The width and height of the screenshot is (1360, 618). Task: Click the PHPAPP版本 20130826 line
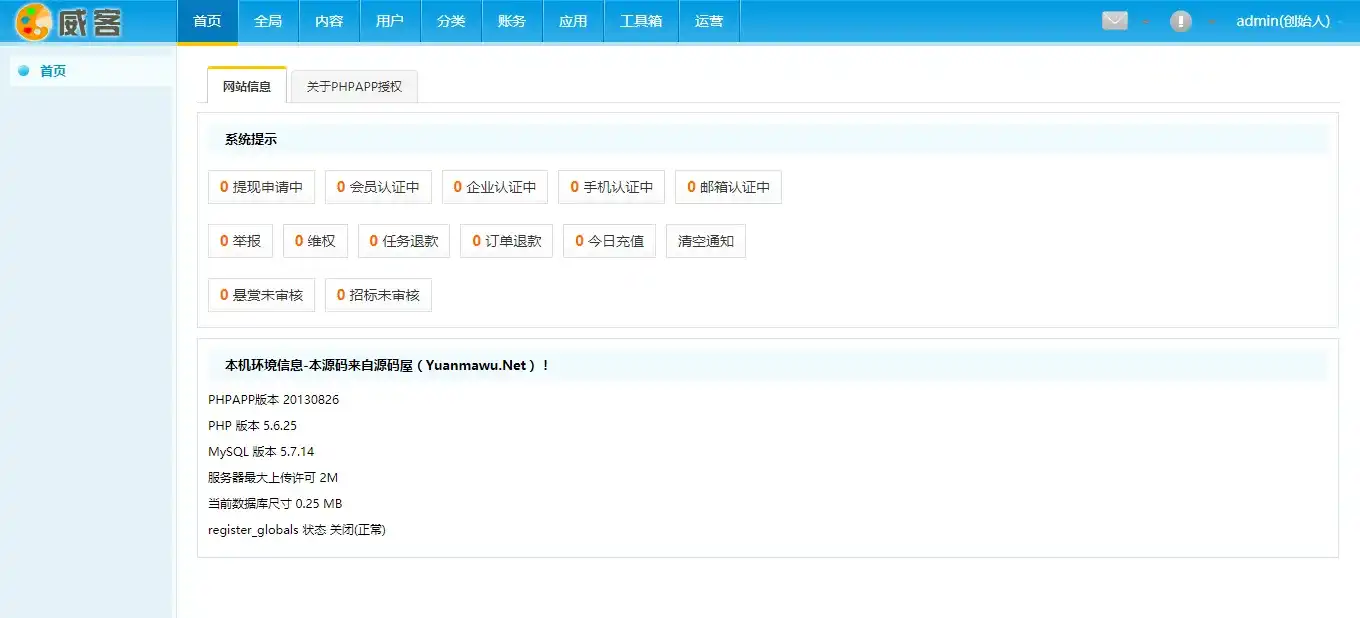pos(274,400)
